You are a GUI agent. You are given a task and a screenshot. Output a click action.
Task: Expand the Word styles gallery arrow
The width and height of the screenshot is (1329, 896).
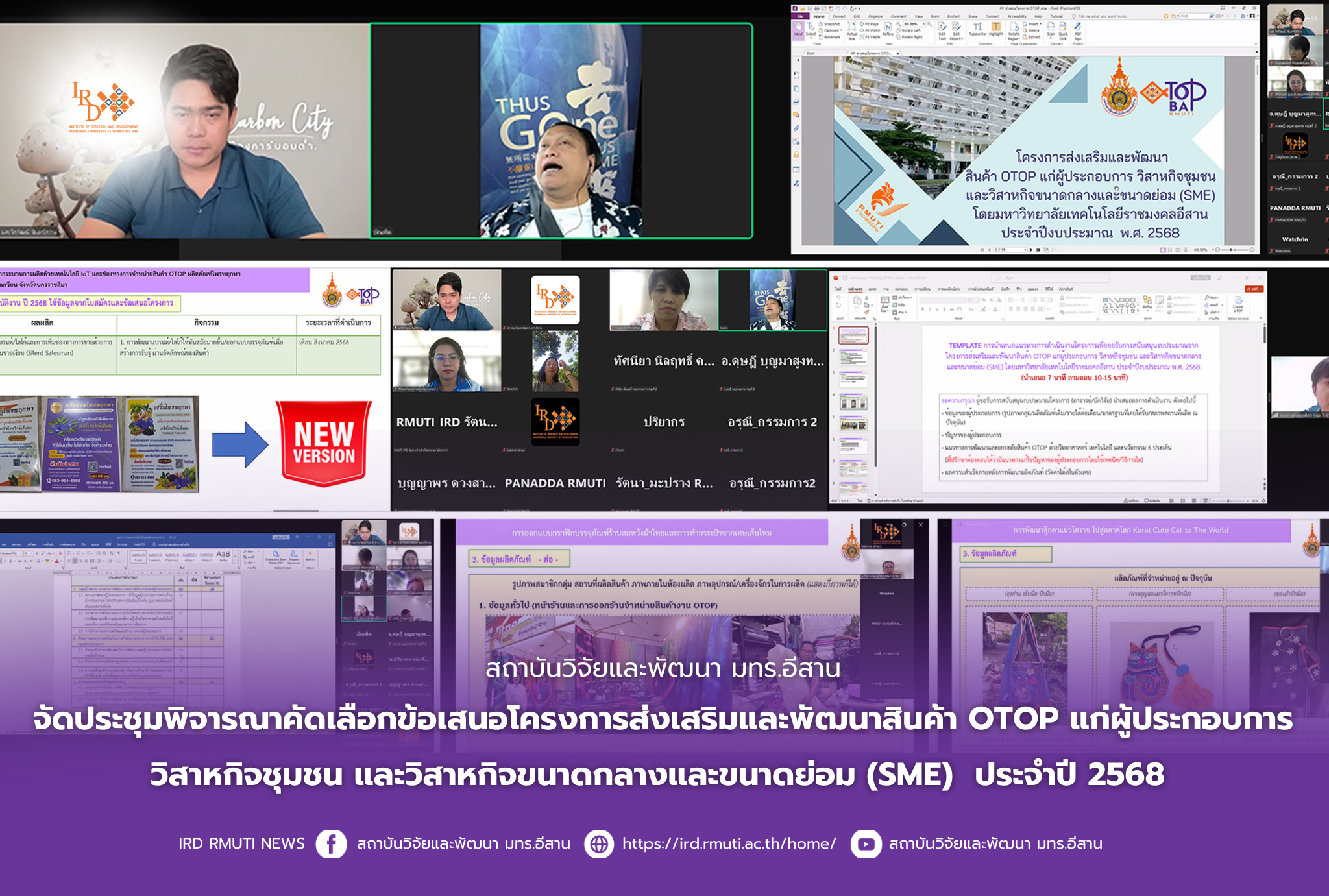(235, 557)
